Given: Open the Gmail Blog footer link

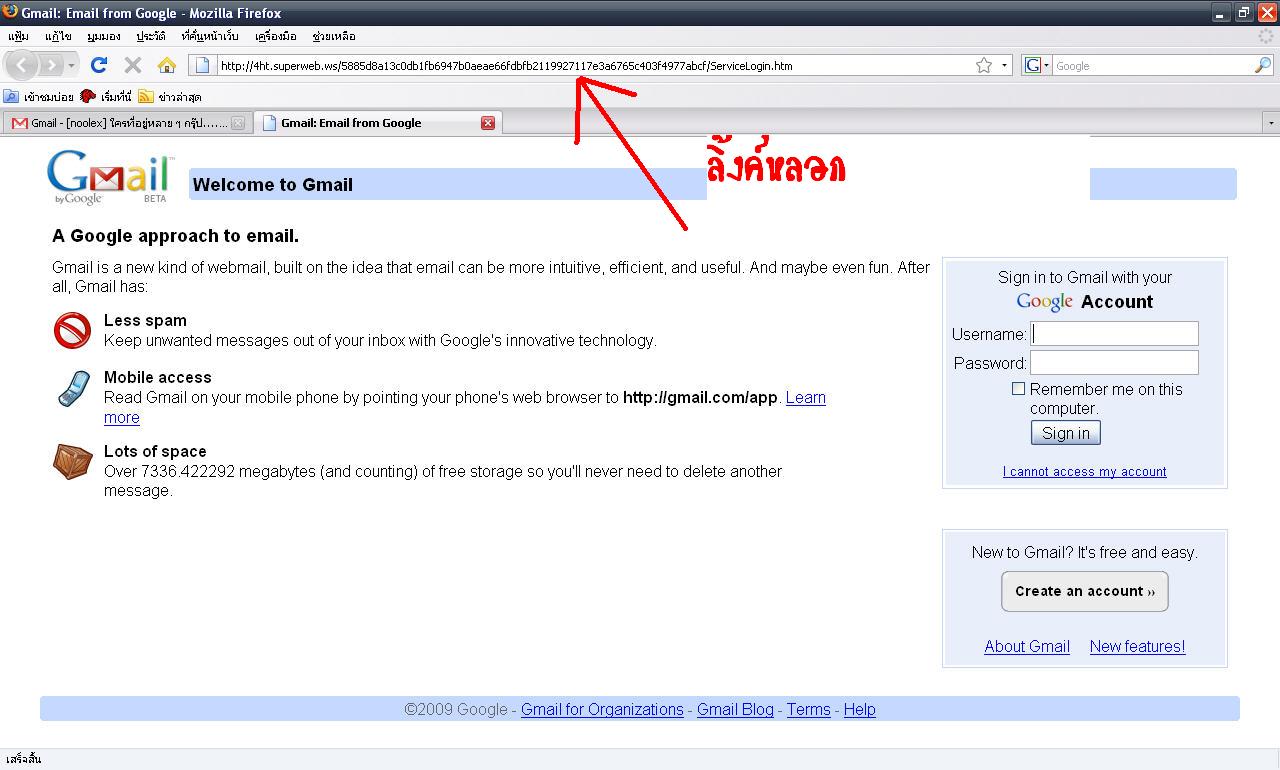Looking at the screenshot, I should (735, 710).
